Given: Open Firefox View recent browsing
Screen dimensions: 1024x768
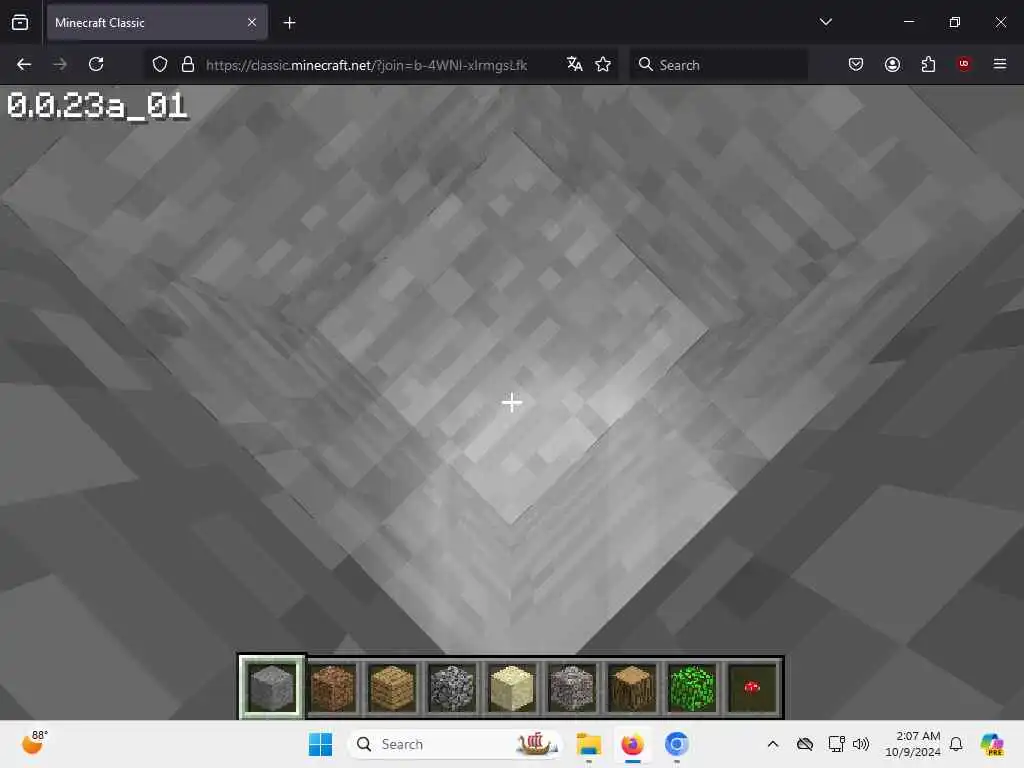Looking at the screenshot, I should point(20,23).
